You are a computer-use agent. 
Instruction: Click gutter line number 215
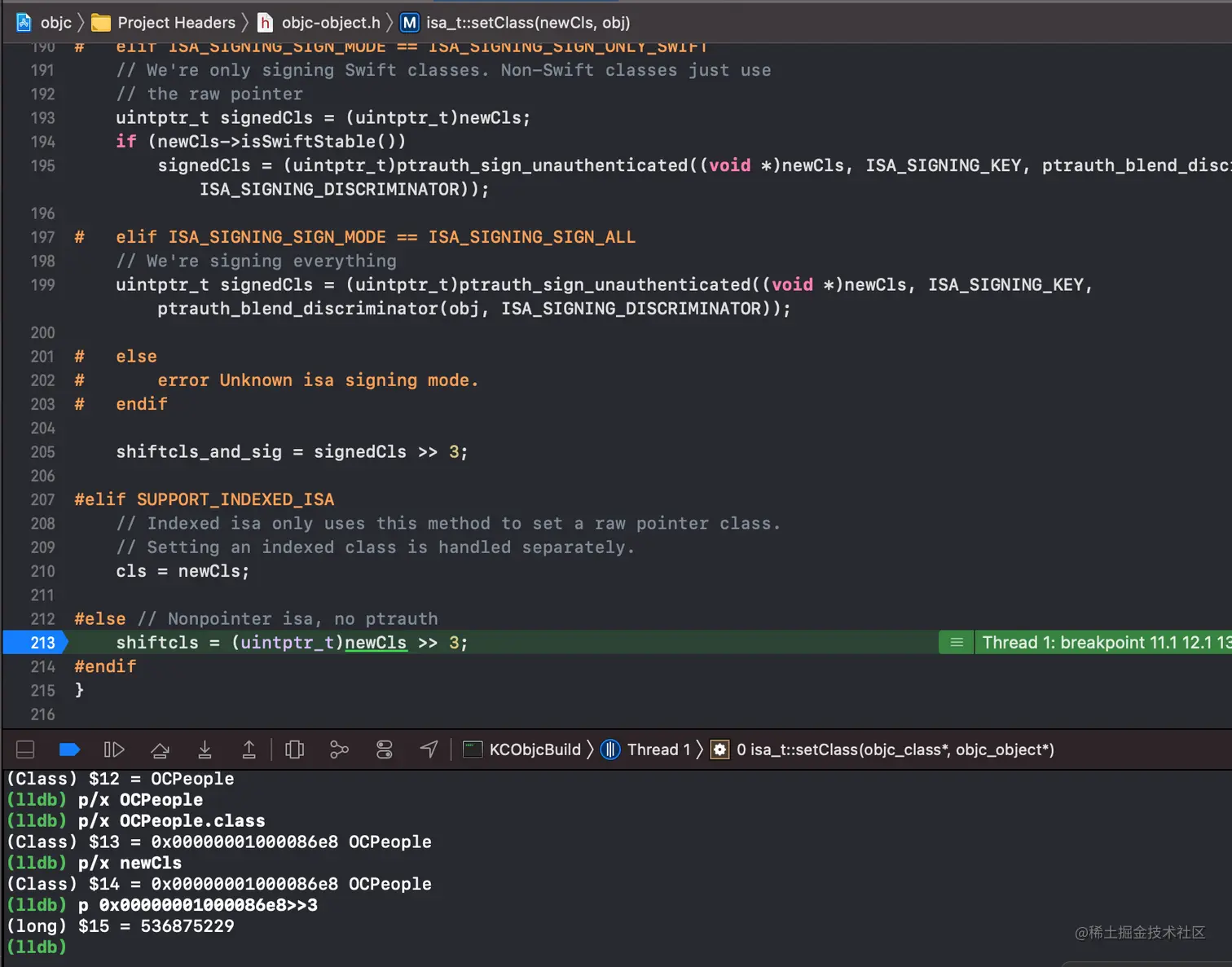[43, 690]
